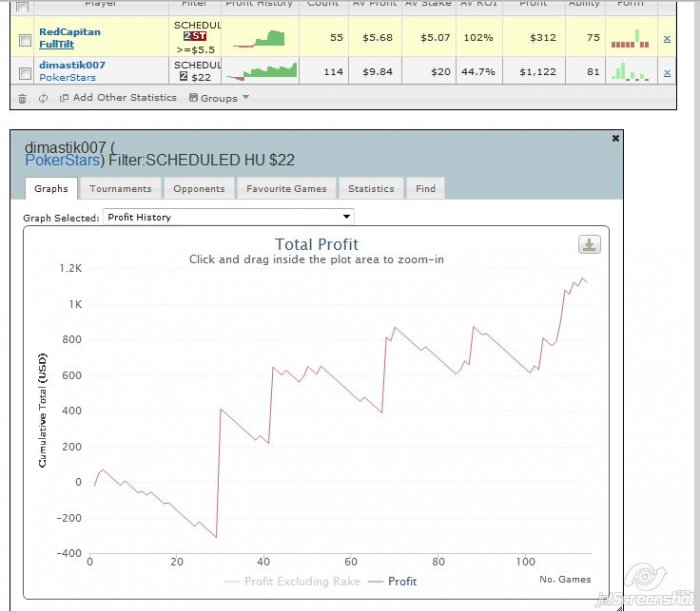Click the refresh icon below the table
The height and width of the screenshot is (612, 700).
[43, 98]
